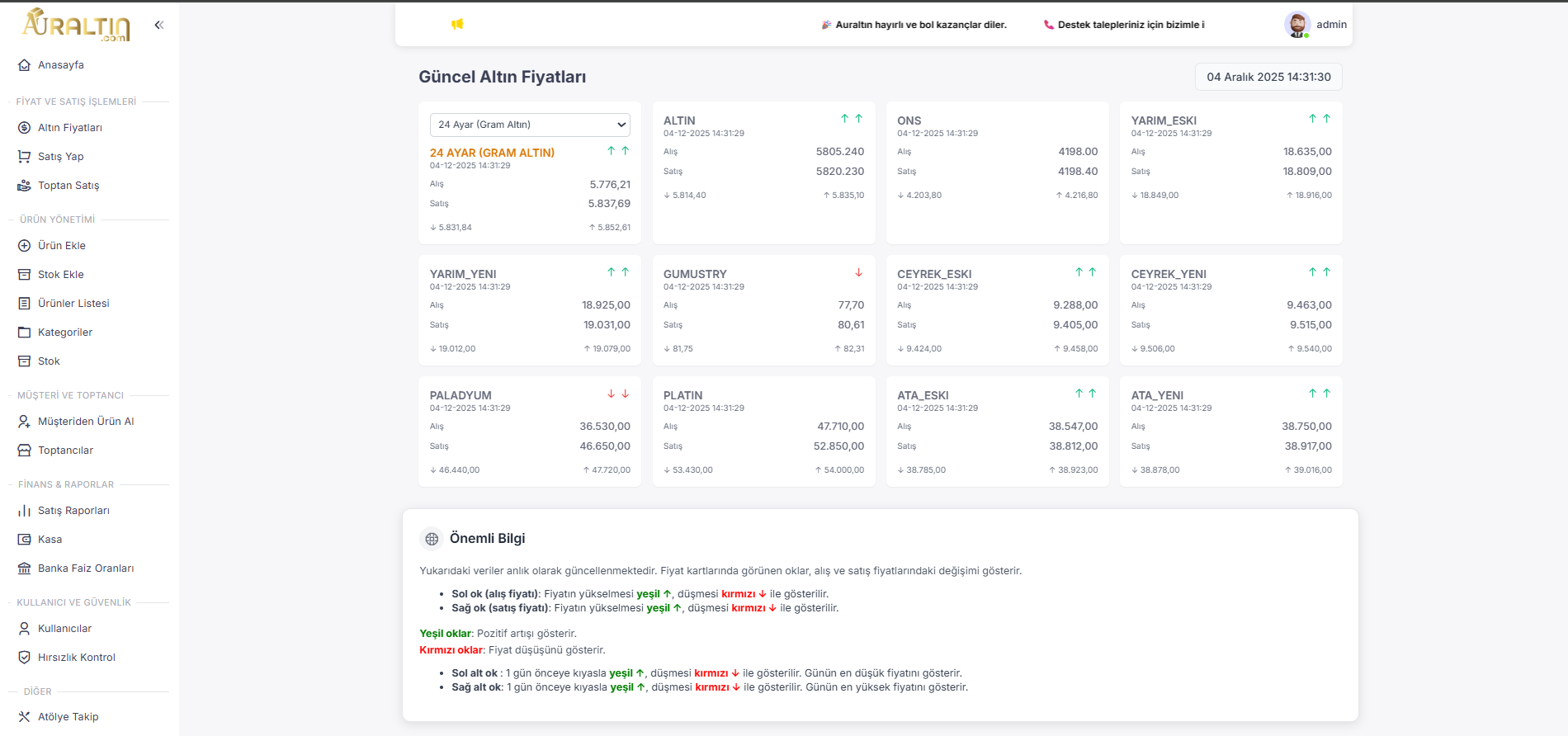Click the Banka Faiz Oranları bank icon
Viewport: 1568px width, 736px height.
click(25, 569)
